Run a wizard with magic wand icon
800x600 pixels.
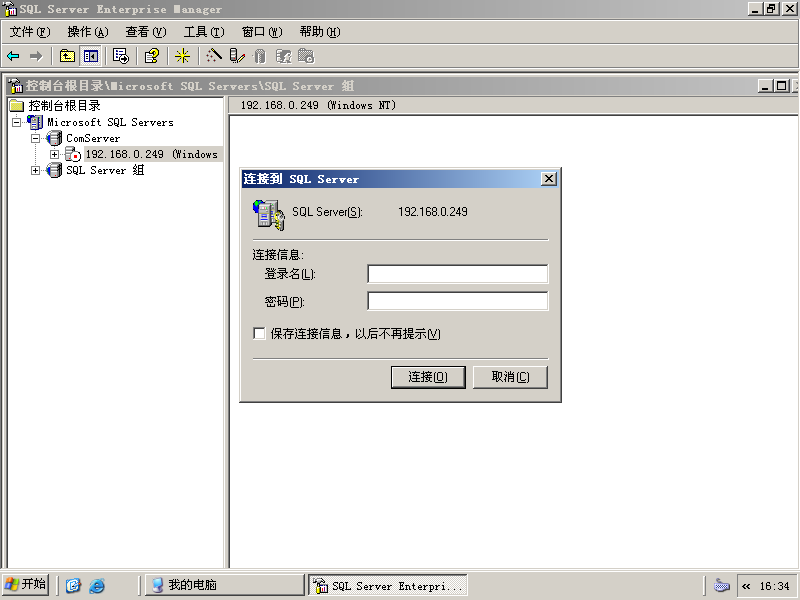[x=214, y=56]
